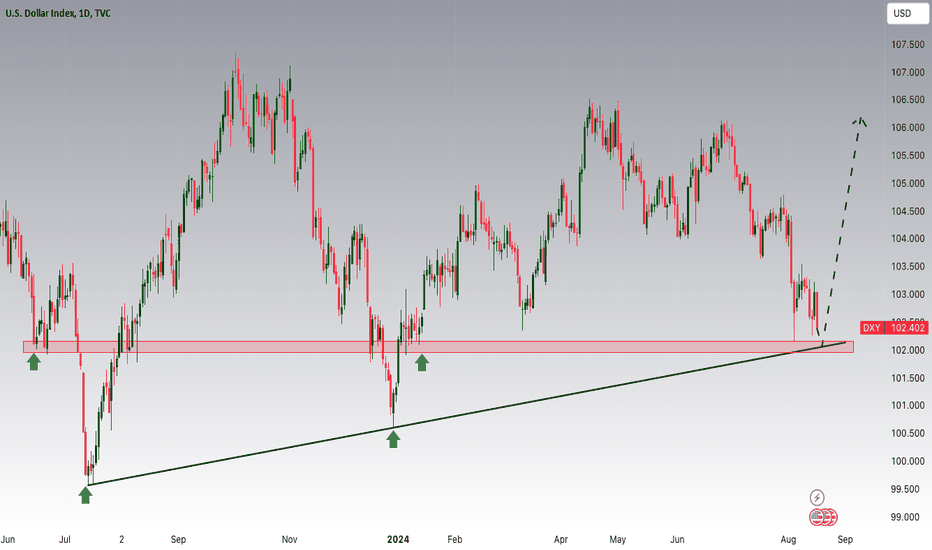Image resolution: width=932 pixels, height=550 pixels.
Task: Click the Jul label on time axis
Action: click(x=64, y=539)
